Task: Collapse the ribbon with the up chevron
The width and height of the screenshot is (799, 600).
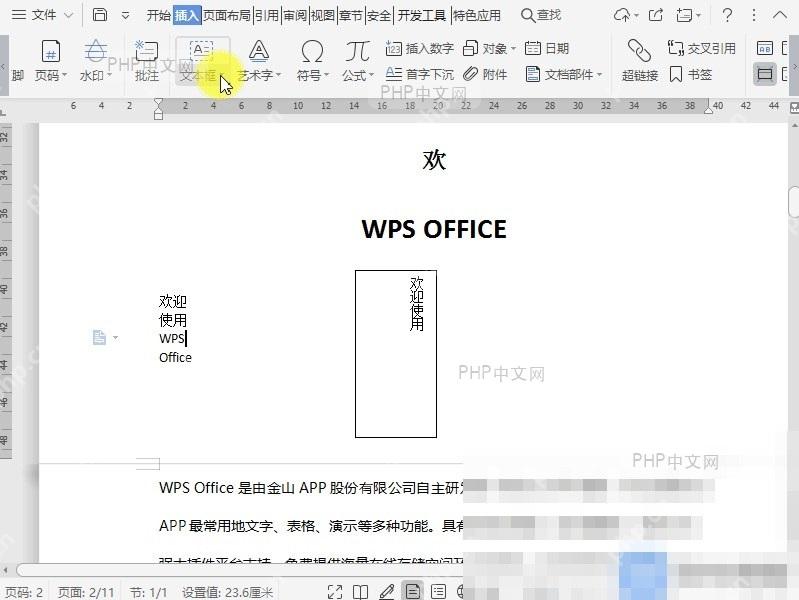Action: (780, 15)
